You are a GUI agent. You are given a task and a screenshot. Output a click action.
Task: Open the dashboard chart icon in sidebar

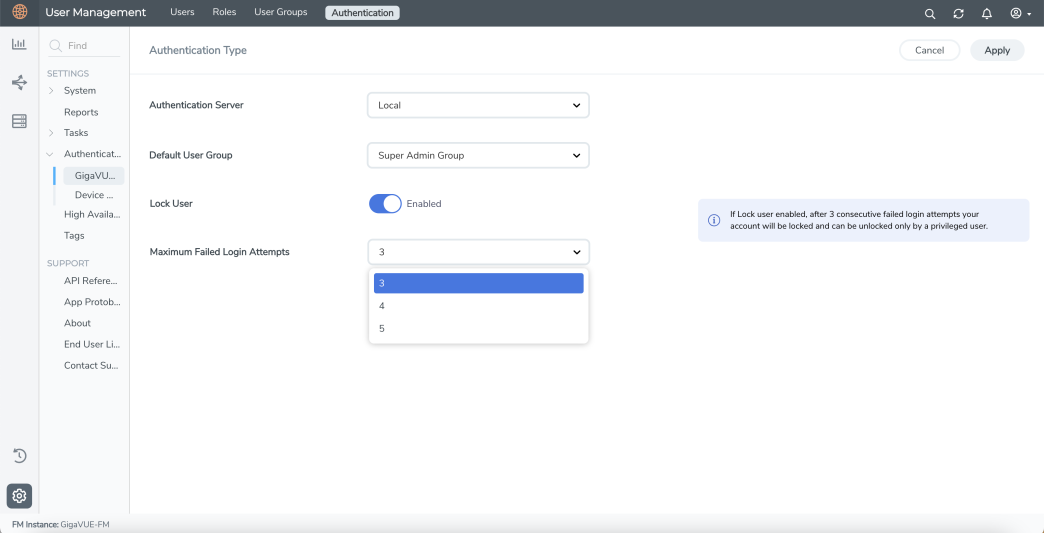click(19, 44)
